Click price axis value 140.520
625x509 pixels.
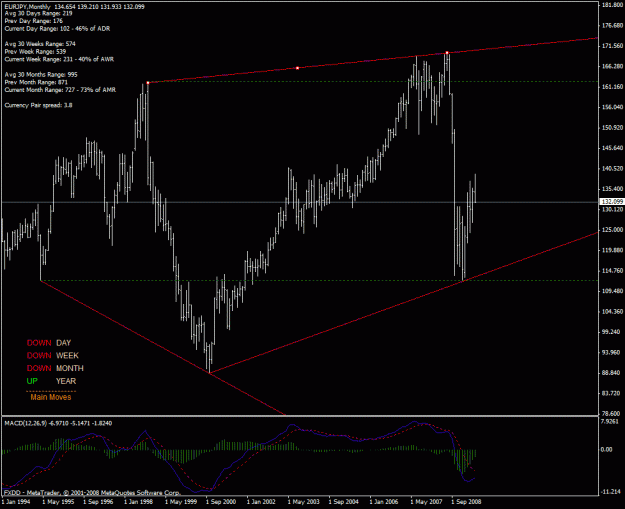612,169
